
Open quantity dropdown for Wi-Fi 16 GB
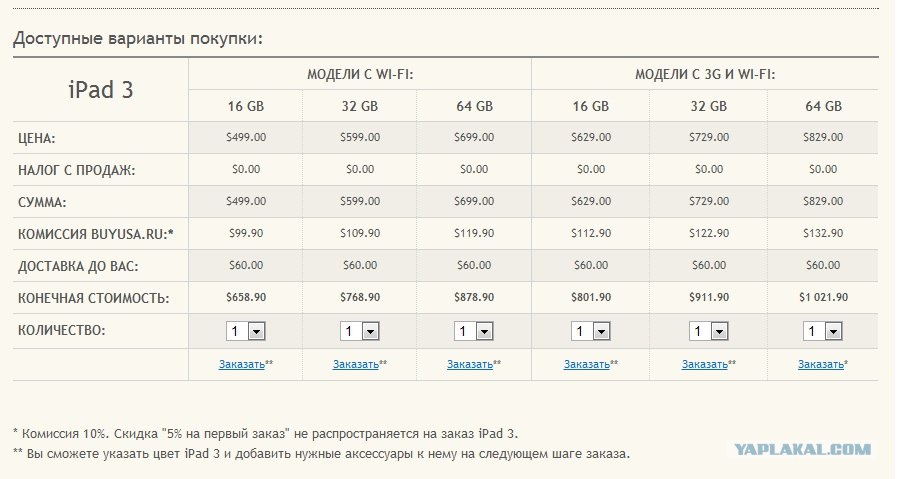coord(246,331)
